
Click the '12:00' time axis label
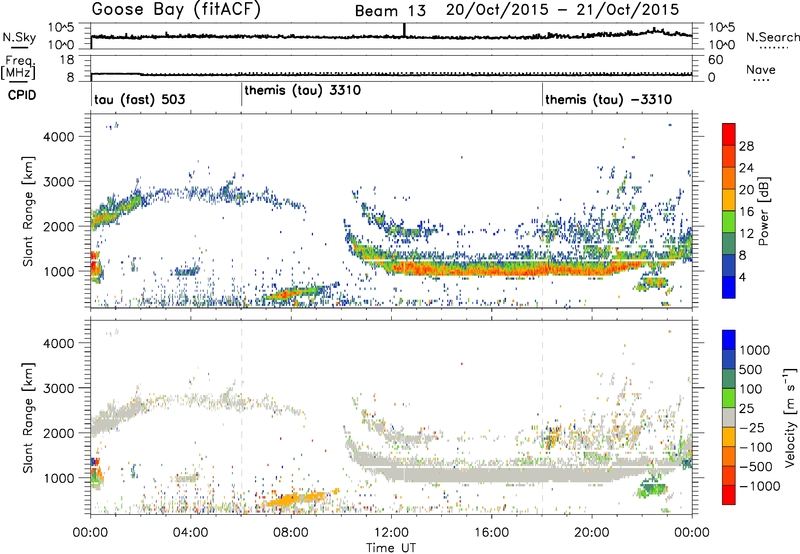click(391, 532)
